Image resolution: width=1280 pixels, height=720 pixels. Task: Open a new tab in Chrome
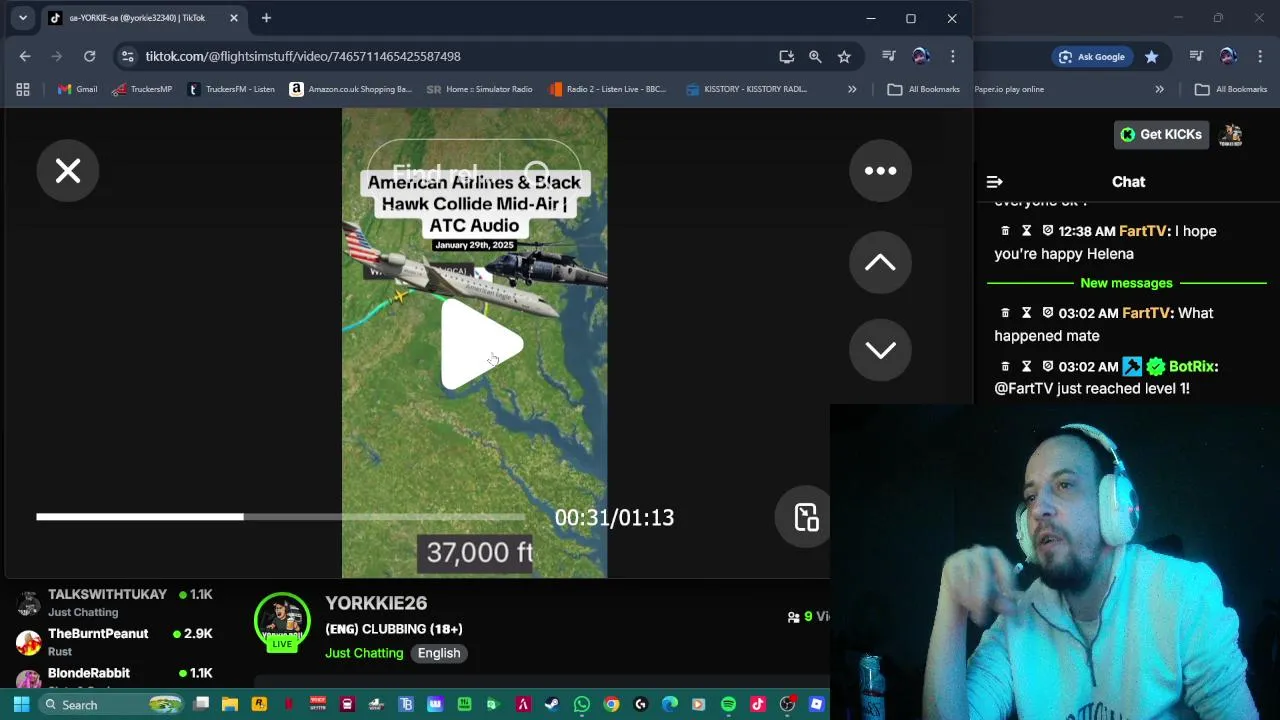[266, 18]
